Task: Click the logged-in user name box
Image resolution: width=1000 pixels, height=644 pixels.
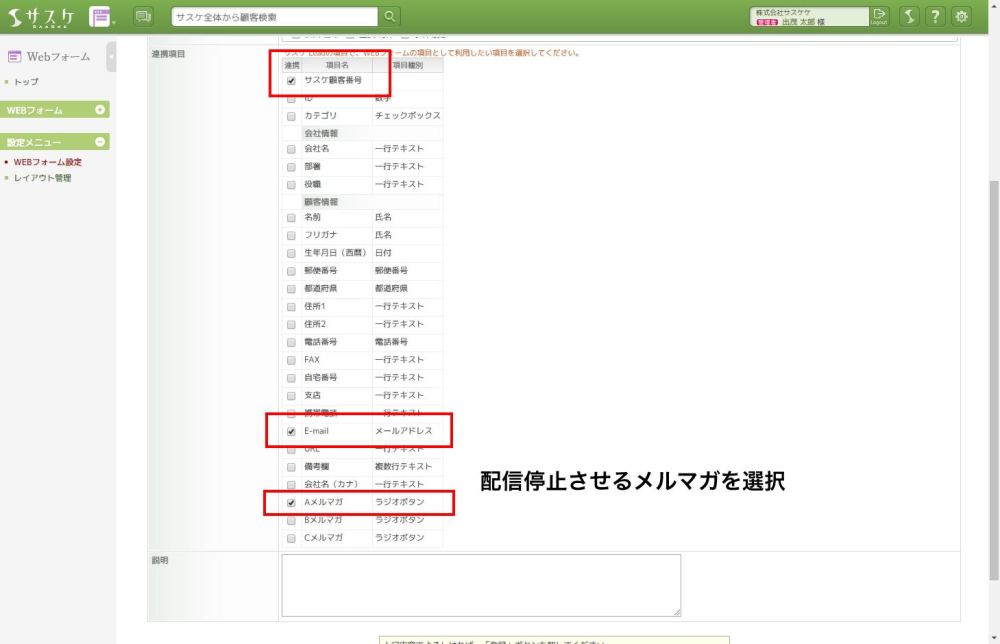Action: point(809,17)
